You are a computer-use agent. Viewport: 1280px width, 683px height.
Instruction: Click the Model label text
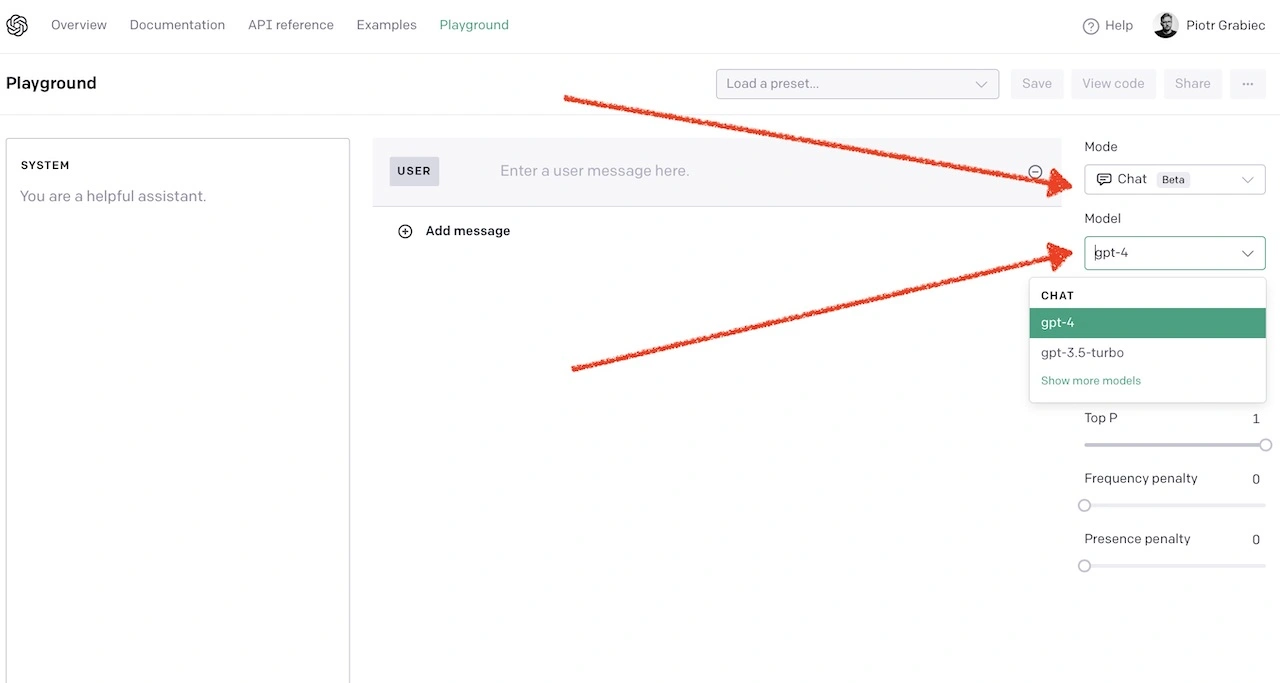point(1102,219)
